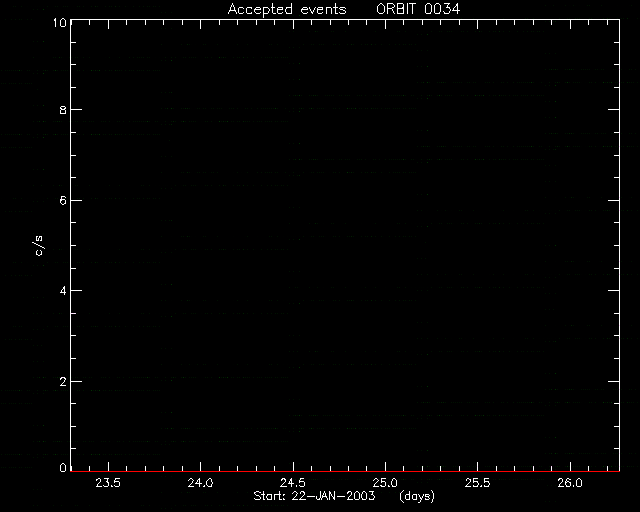The width and height of the screenshot is (640, 512).
Task: Click the x-axis tick label 26.0
Action: [x=570, y=483]
